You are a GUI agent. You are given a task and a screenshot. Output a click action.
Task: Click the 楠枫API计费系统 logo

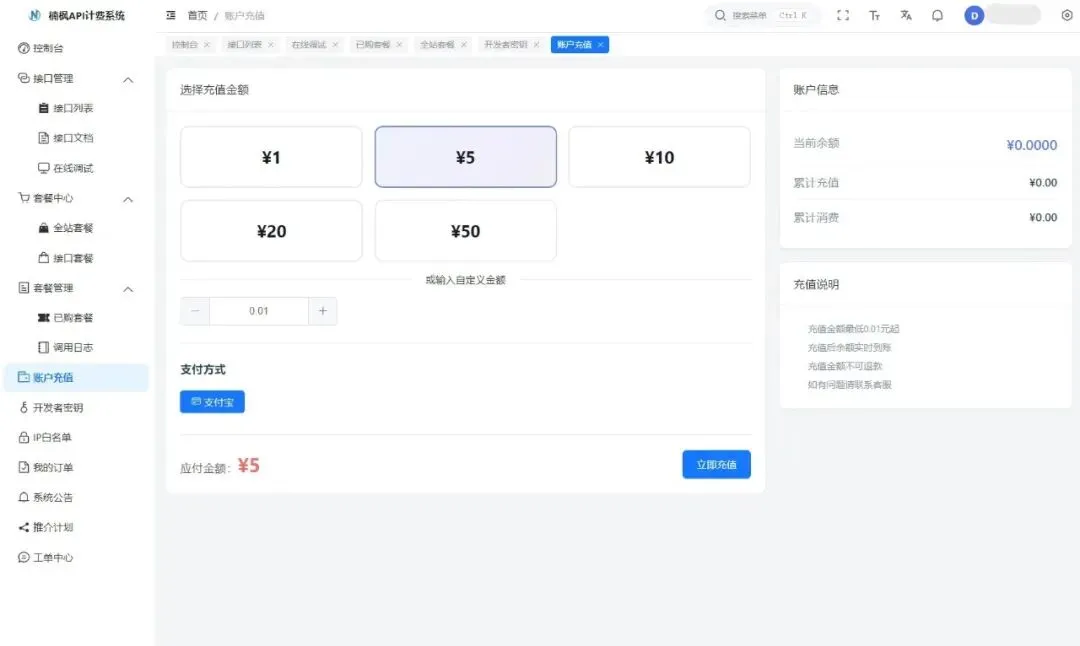point(76,15)
